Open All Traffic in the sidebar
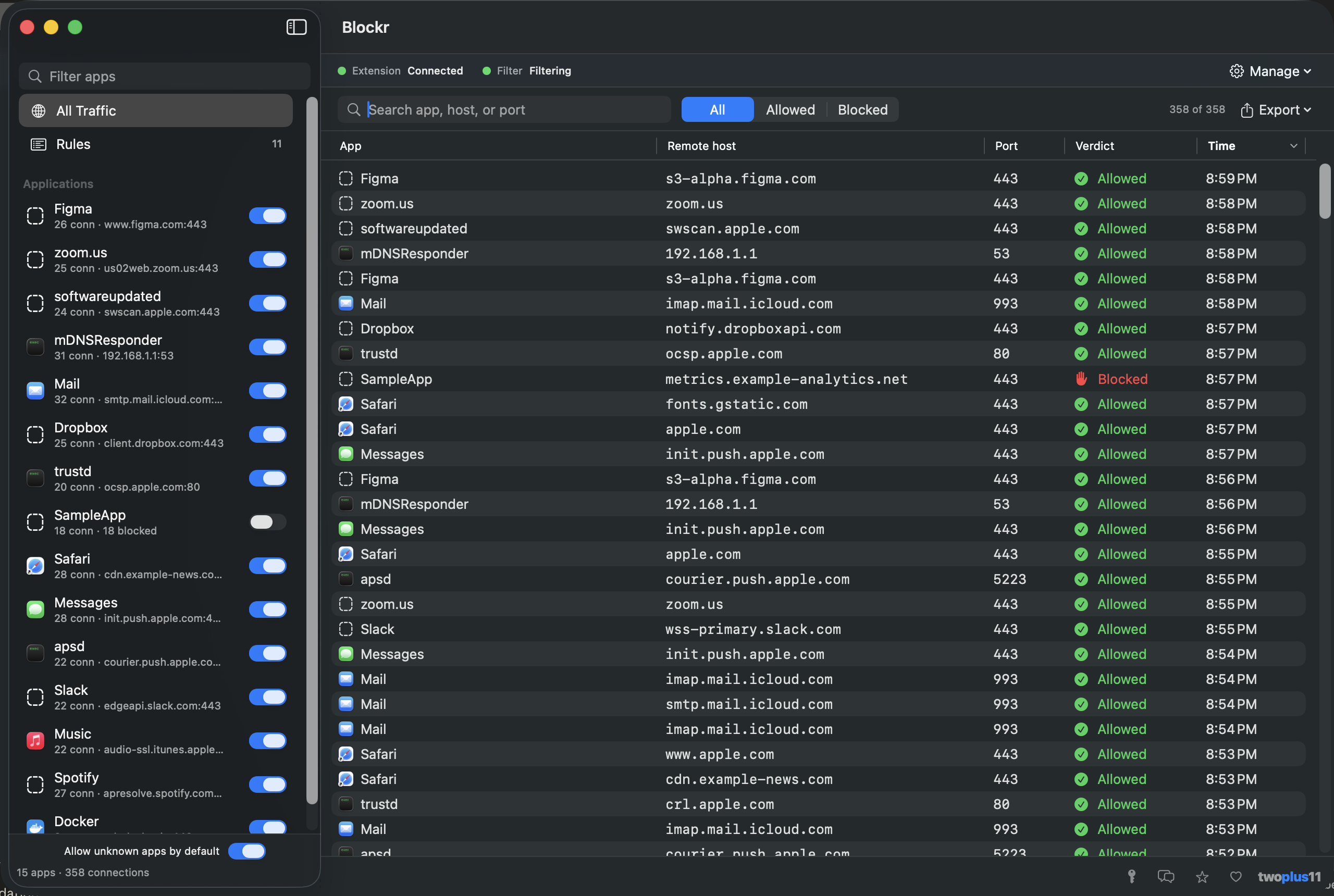This screenshot has height=896, width=1334. pos(155,111)
